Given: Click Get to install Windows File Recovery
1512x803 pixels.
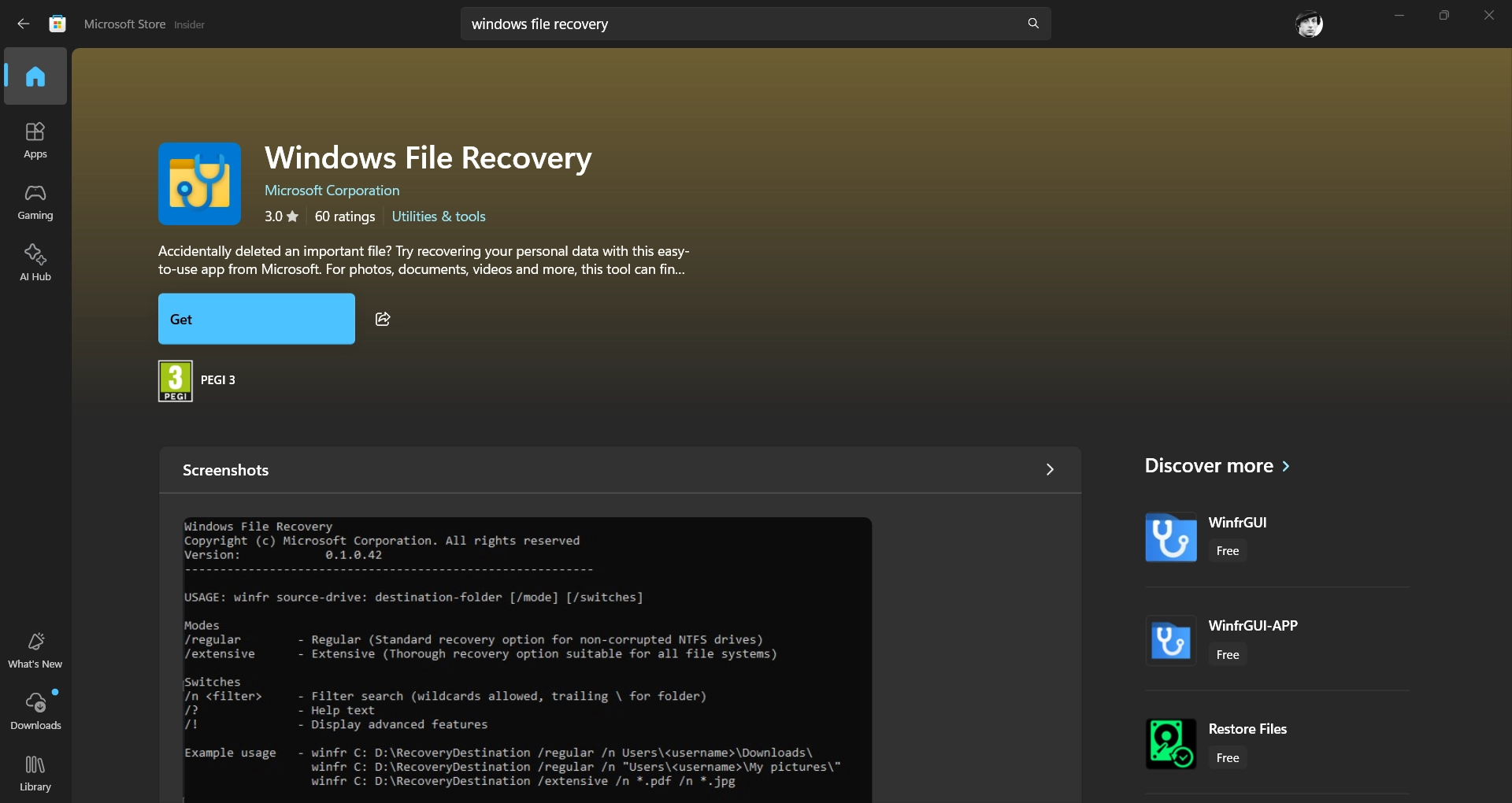Looking at the screenshot, I should click(x=256, y=319).
